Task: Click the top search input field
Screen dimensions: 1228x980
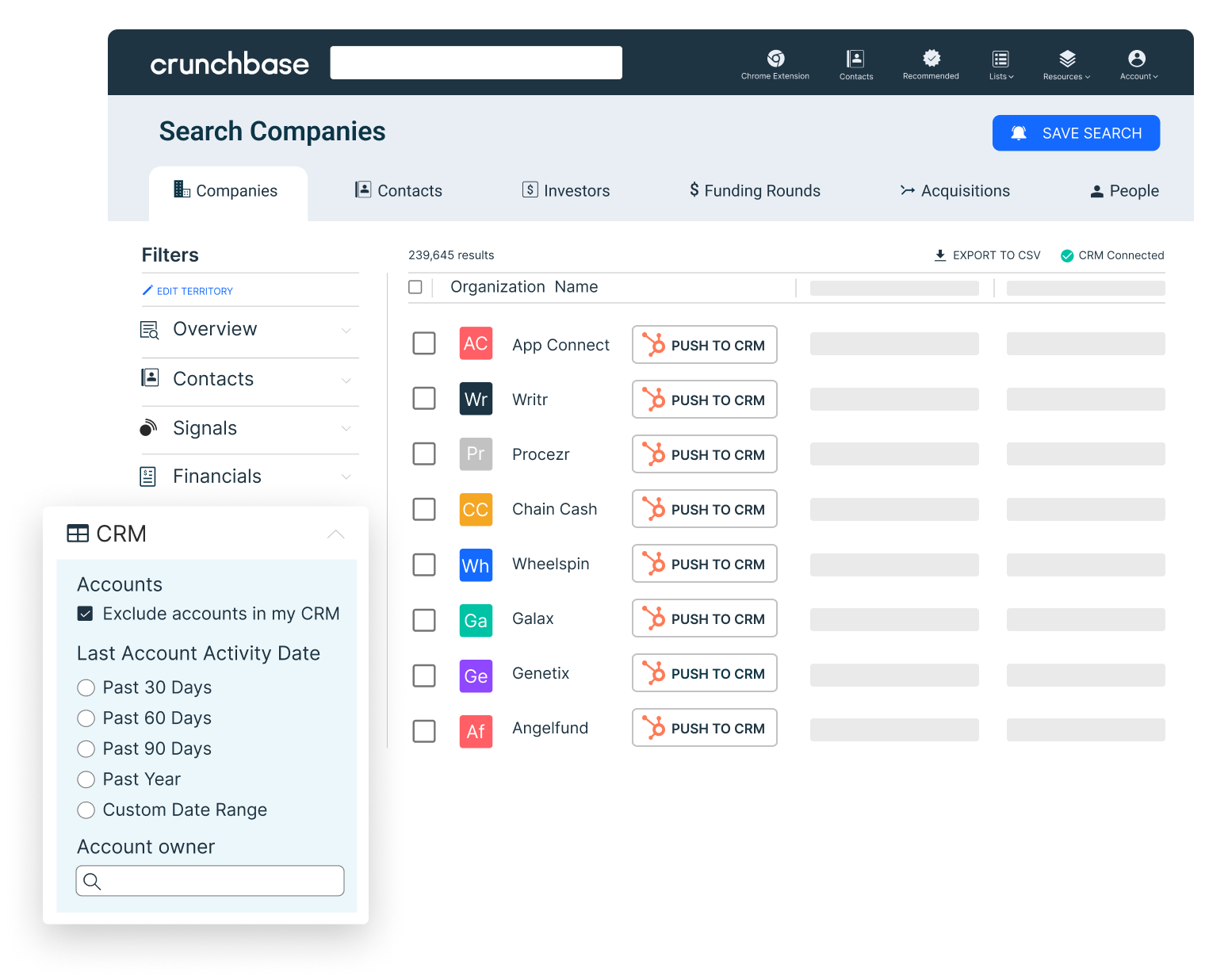Action: 476,63
